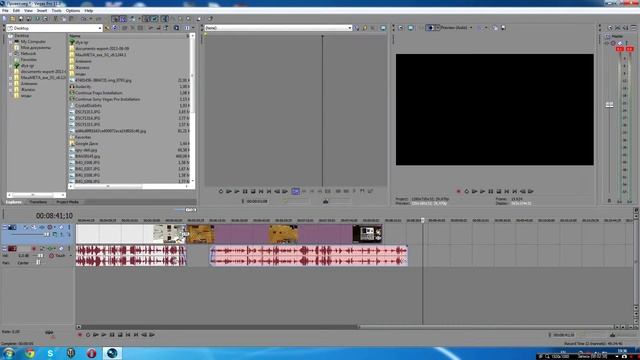The image size is (640, 360).
Task: Select the pink audio clip on the timeline
Action: pos(309,256)
